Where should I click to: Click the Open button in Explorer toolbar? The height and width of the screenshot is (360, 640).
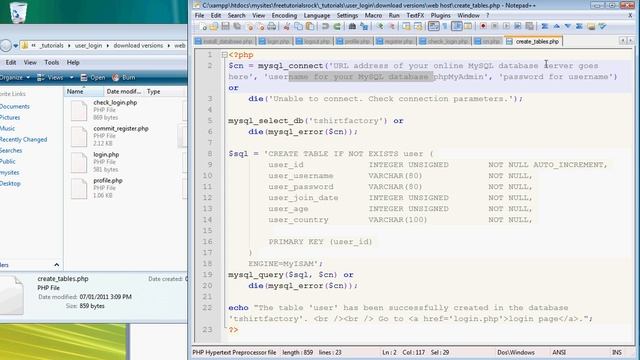93,78
